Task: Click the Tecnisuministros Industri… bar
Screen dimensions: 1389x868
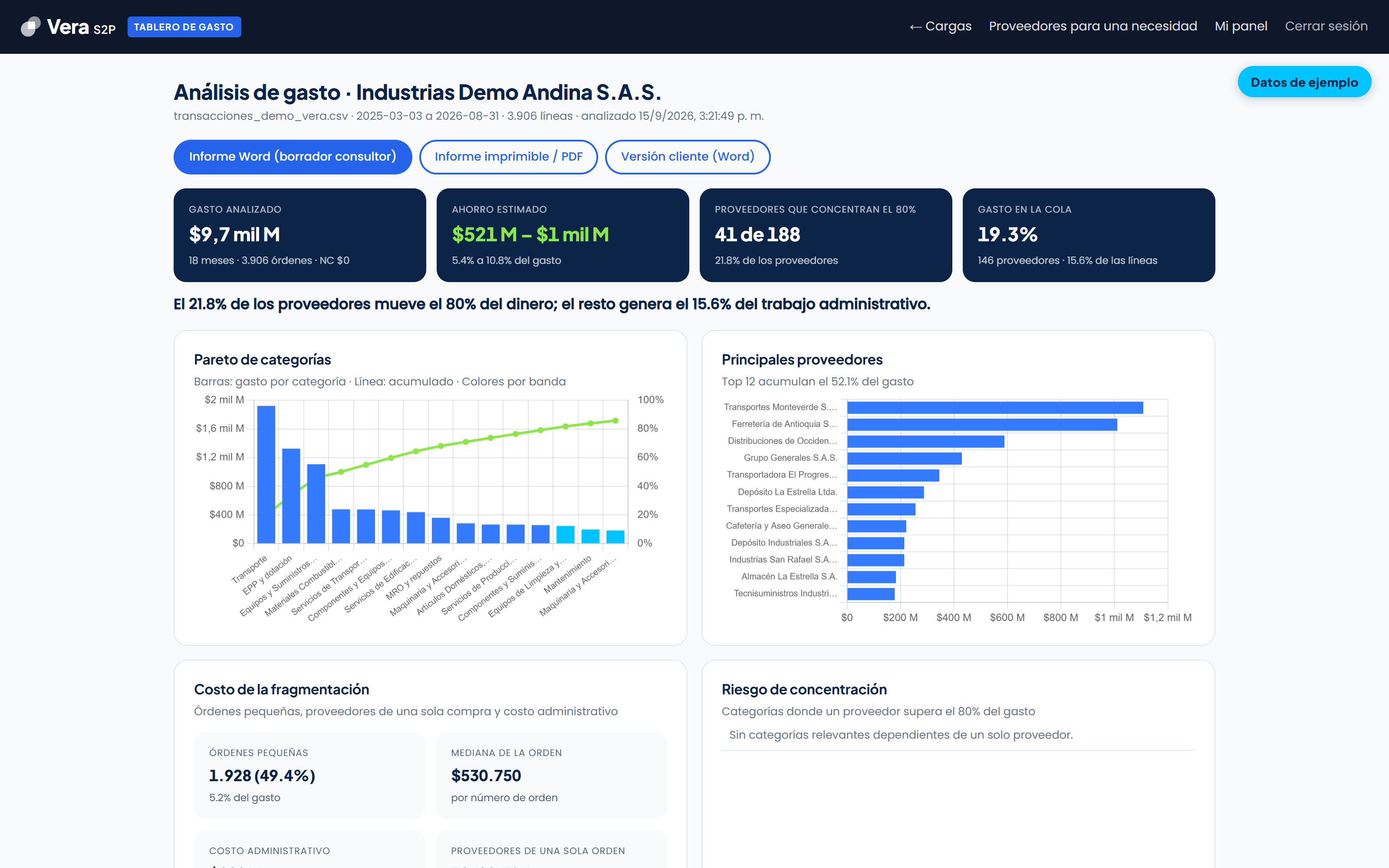Action: 871,594
